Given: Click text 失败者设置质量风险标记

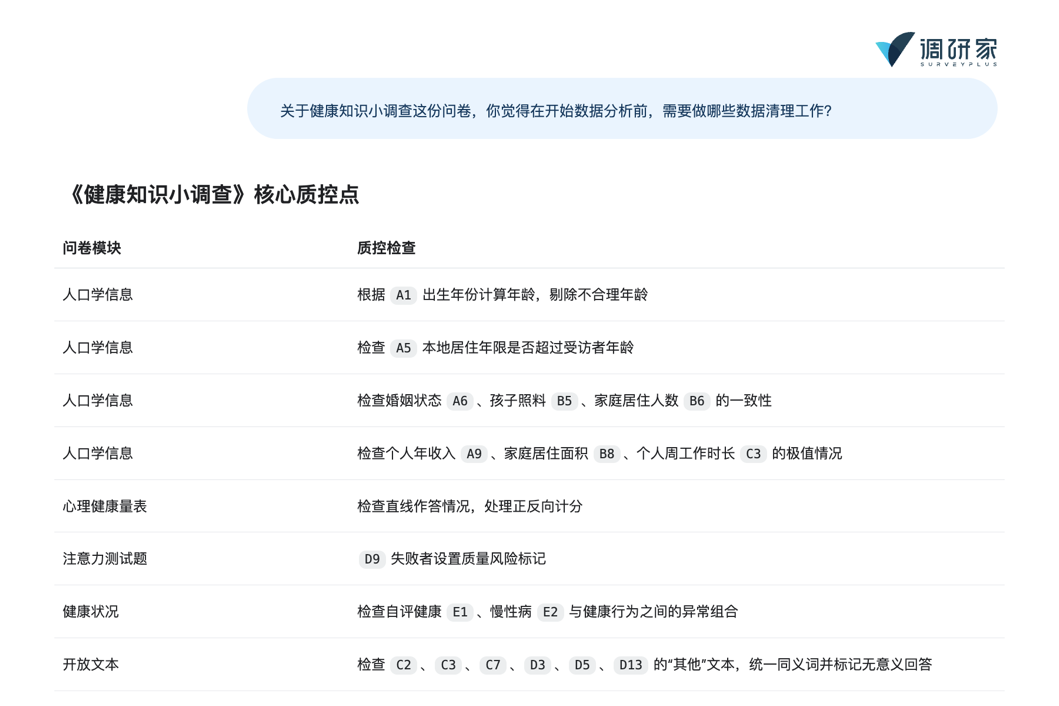Looking at the screenshot, I should [468, 559].
